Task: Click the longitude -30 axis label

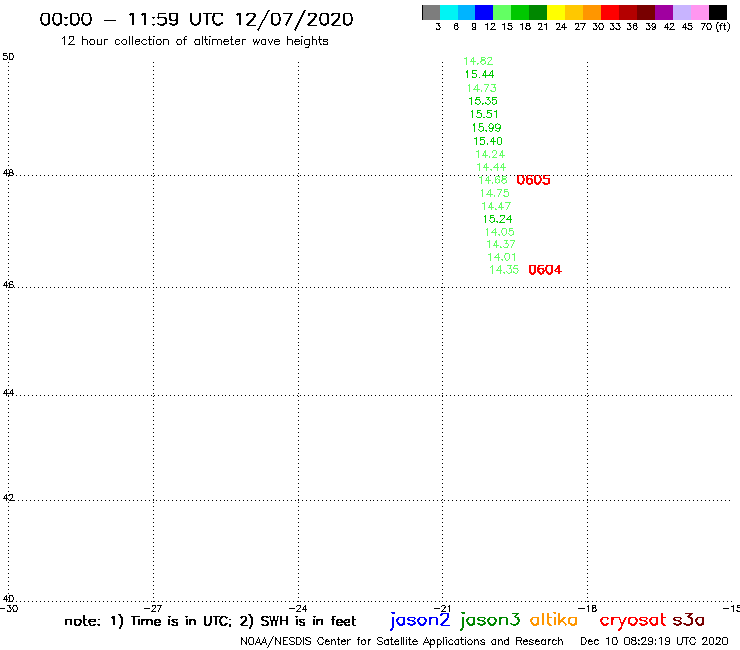Action: (x=9, y=608)
